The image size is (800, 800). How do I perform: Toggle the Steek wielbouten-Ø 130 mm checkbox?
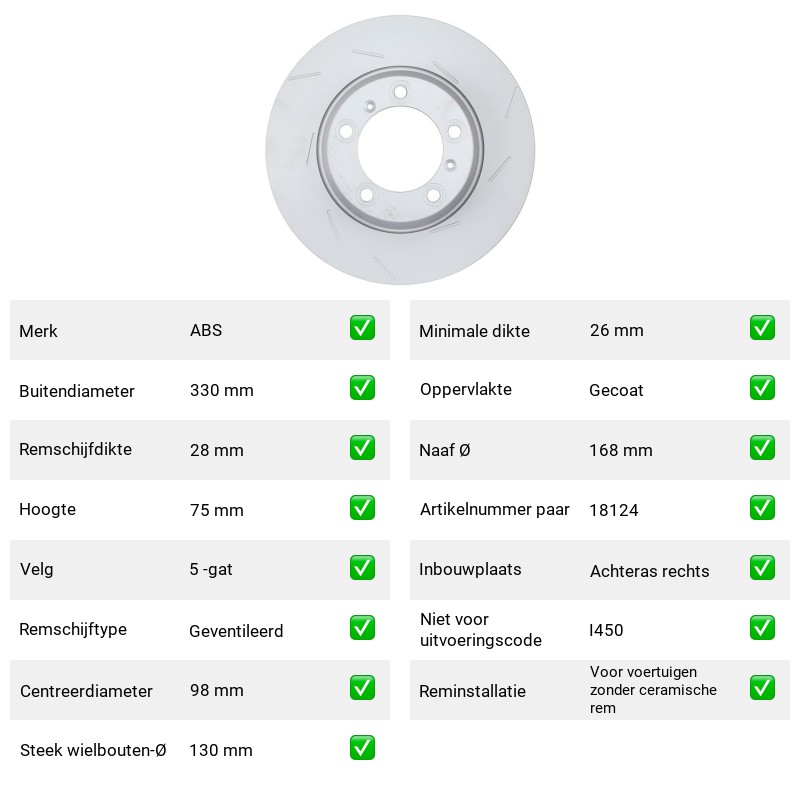point(362,747)
